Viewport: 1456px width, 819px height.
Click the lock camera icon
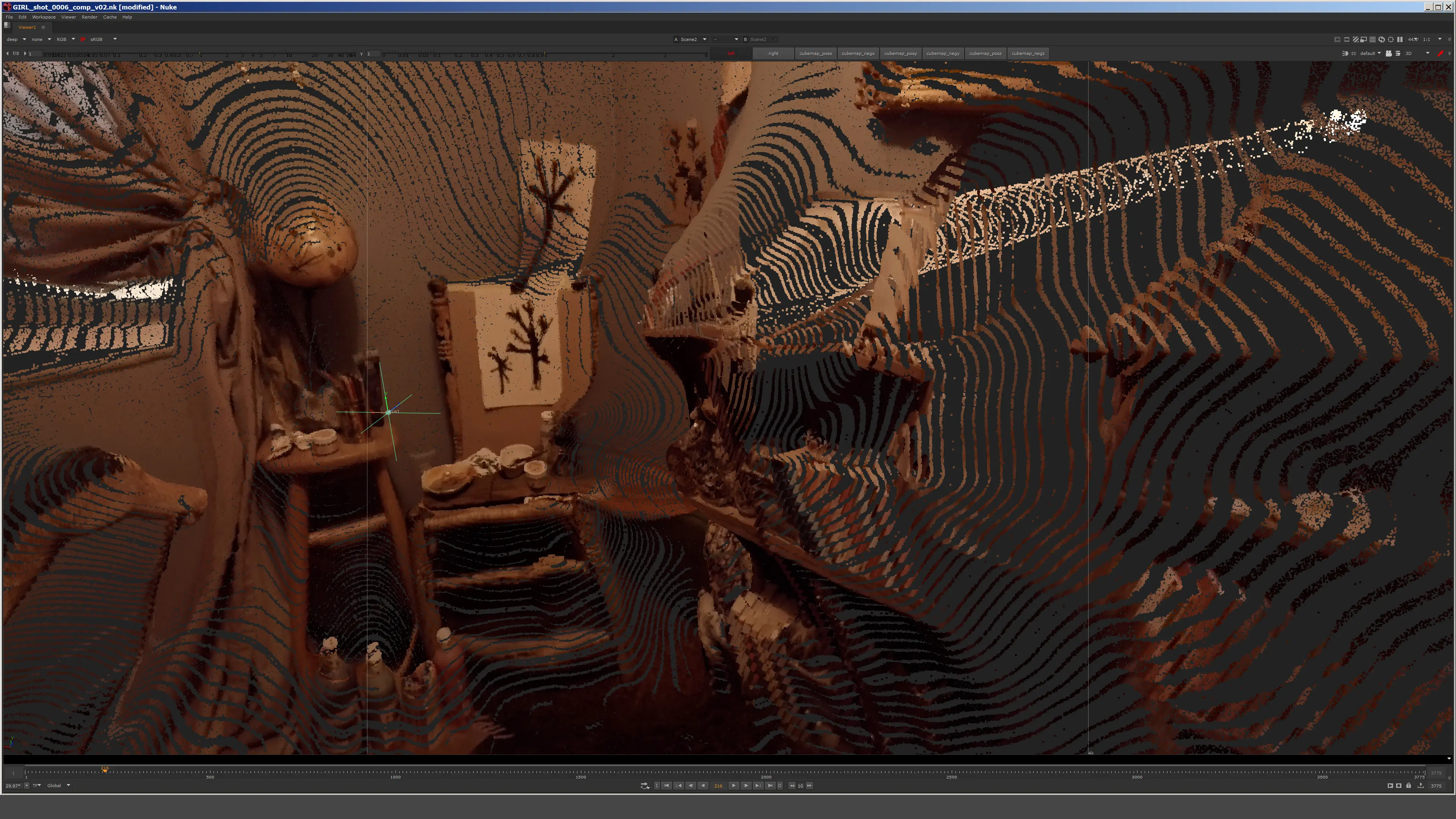(1389, 54)
